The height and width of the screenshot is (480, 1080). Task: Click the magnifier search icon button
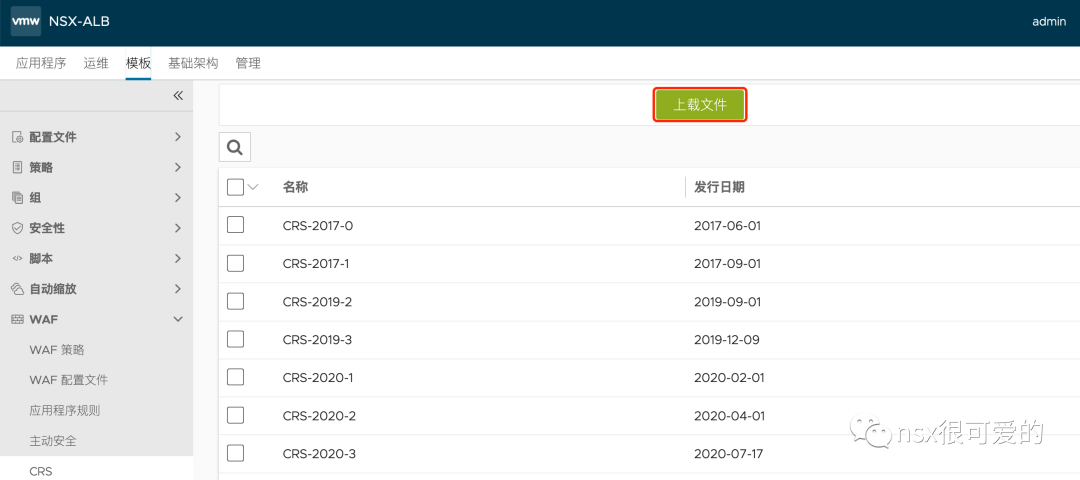(235, 147)
